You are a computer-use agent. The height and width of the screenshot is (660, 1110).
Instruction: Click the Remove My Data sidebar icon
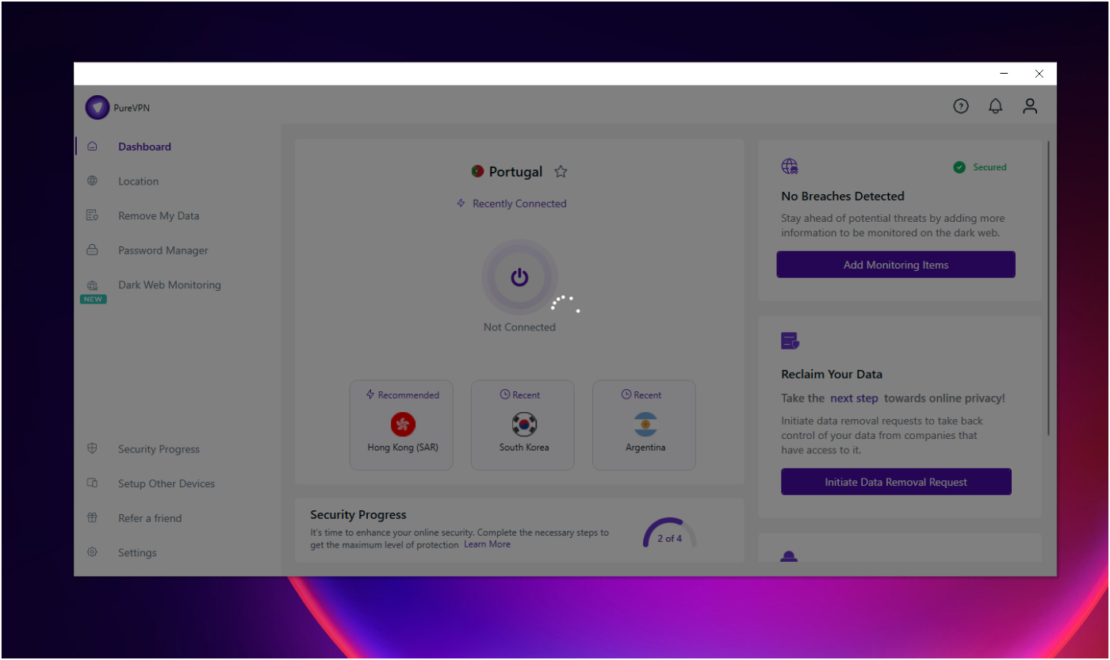point(94,215)
